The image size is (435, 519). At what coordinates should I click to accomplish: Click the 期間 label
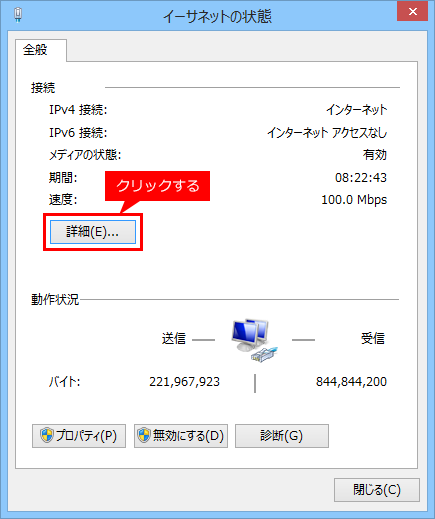pyautogui.click(x=63, y=177)
